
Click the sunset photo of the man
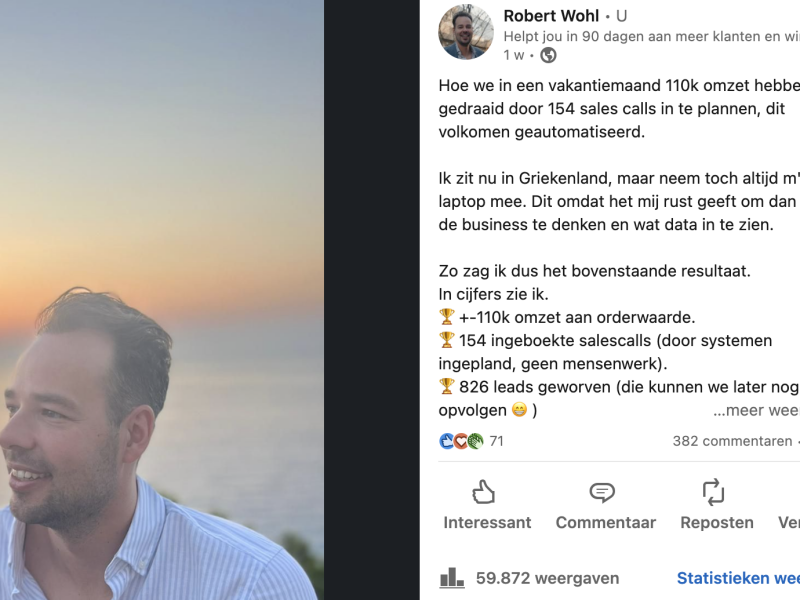pos(162,300)
